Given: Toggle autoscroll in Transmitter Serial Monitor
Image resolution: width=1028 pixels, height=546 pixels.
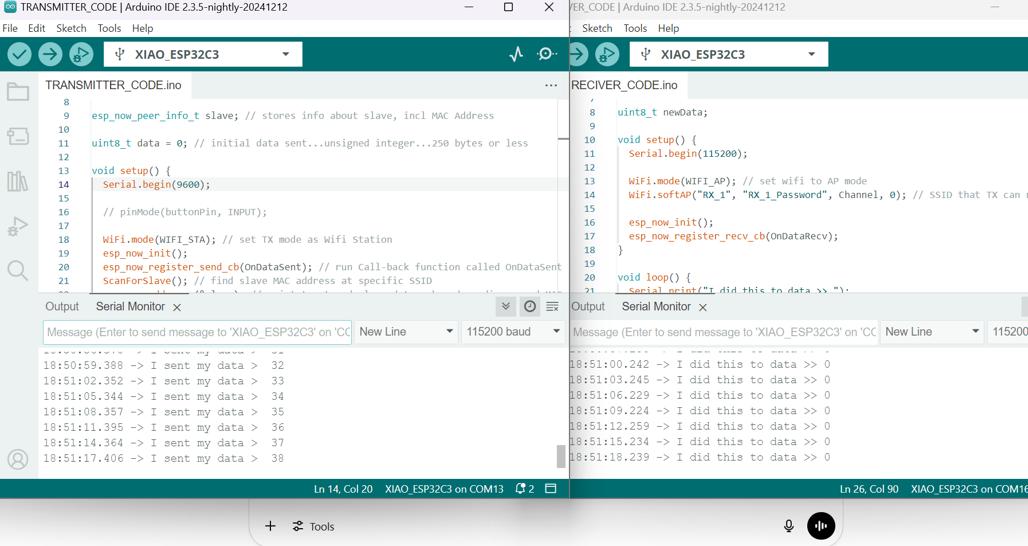Looking at the screenshot, I should coord(505,306).
